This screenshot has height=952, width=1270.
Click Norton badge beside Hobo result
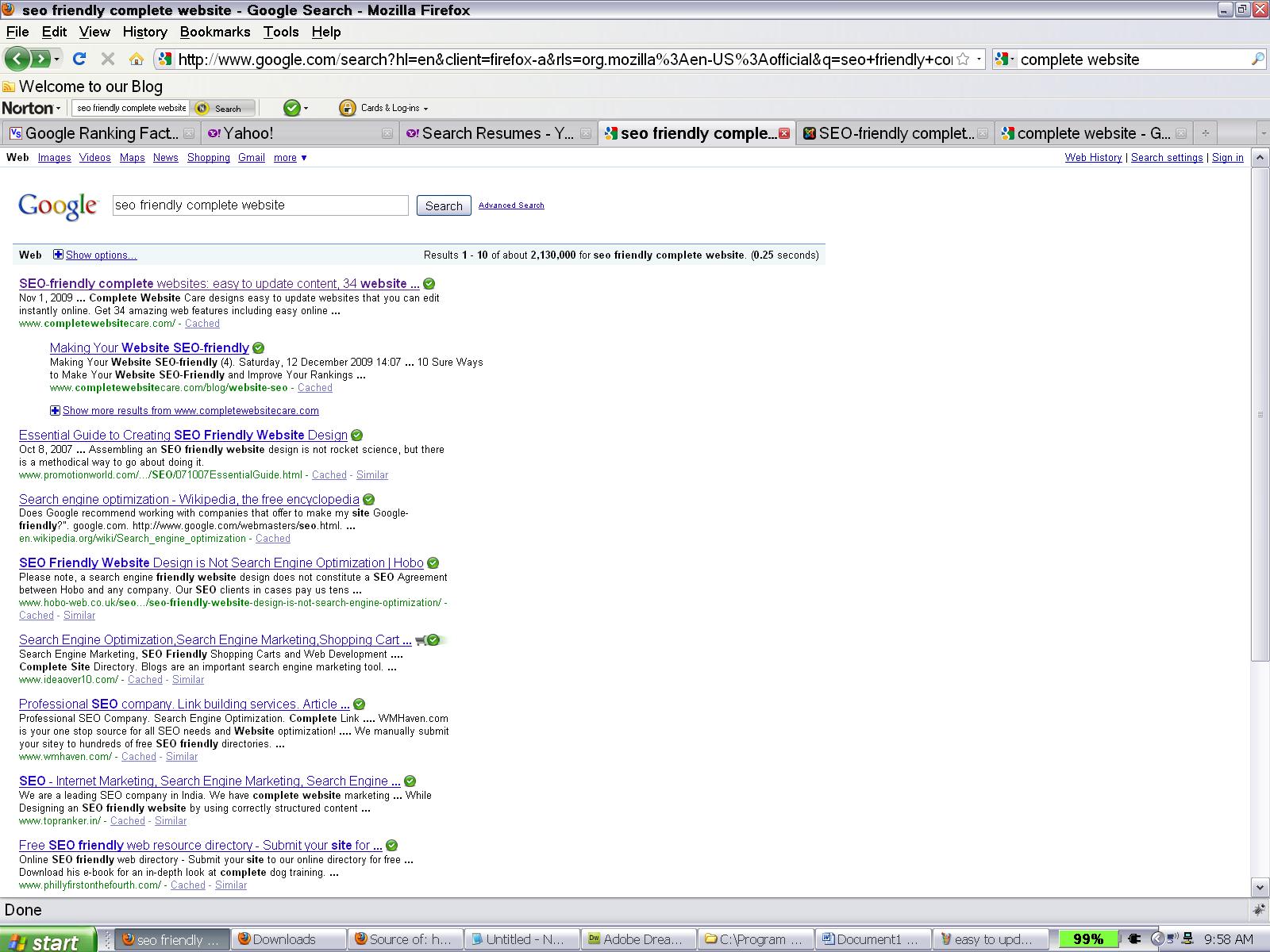click(x=433, y=563)
